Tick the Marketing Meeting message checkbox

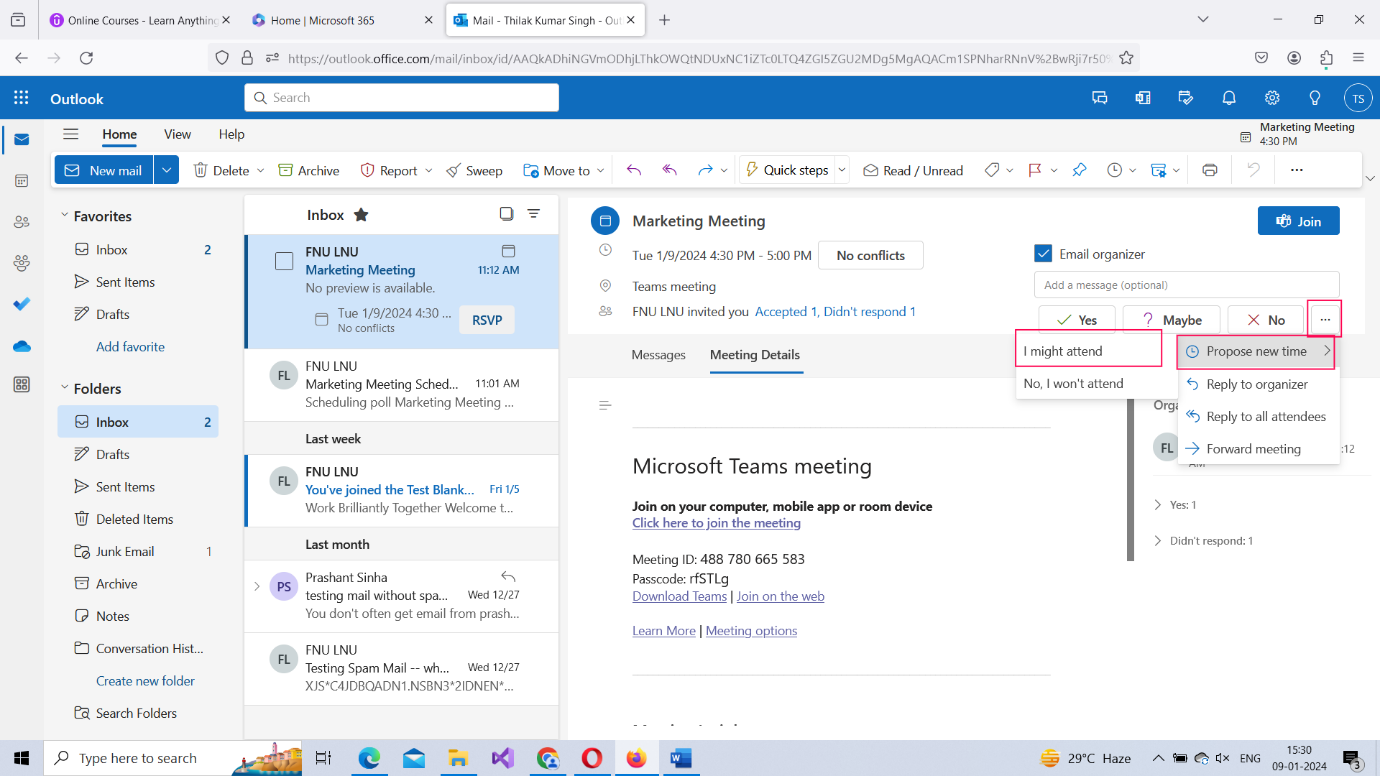tap(284, 261)
